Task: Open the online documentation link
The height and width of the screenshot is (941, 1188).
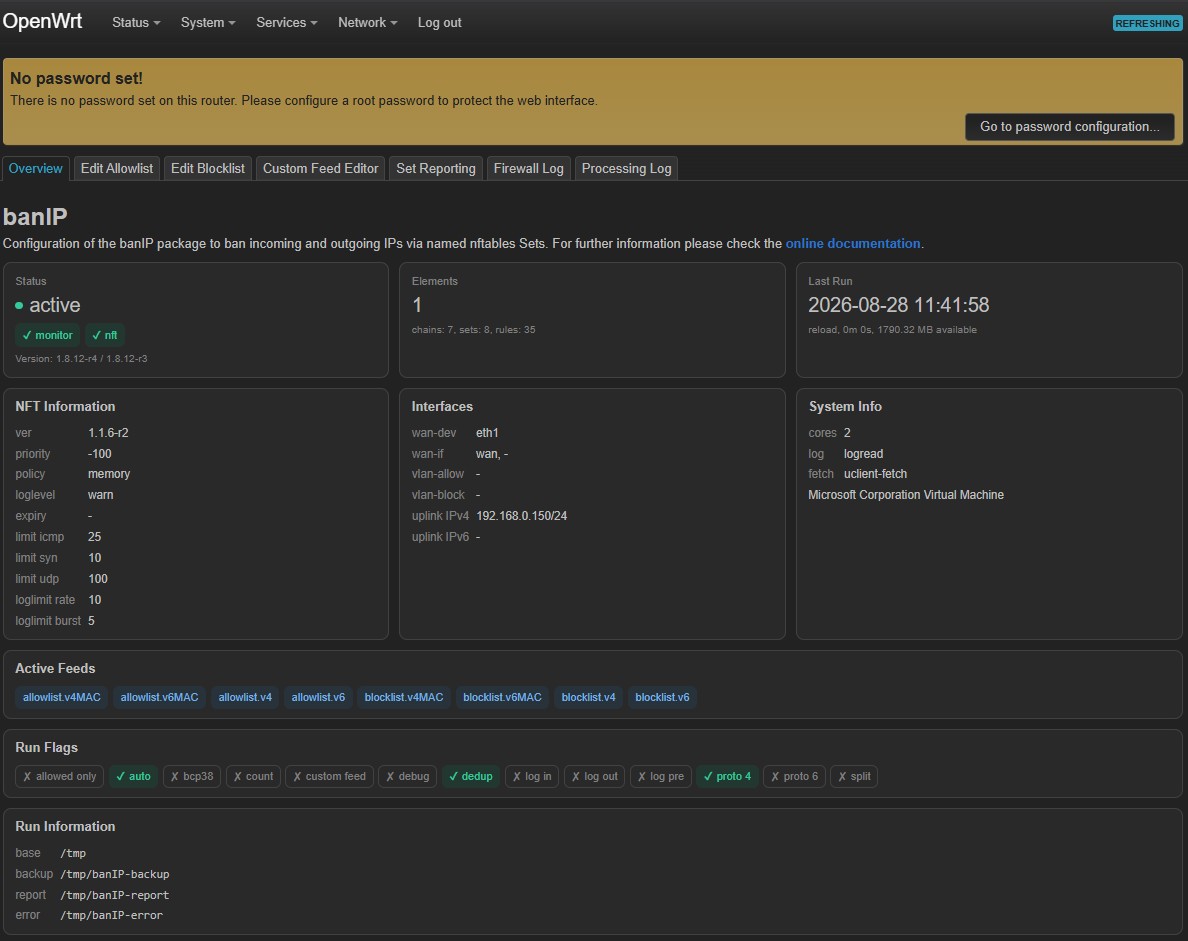Action: point(852,243)
